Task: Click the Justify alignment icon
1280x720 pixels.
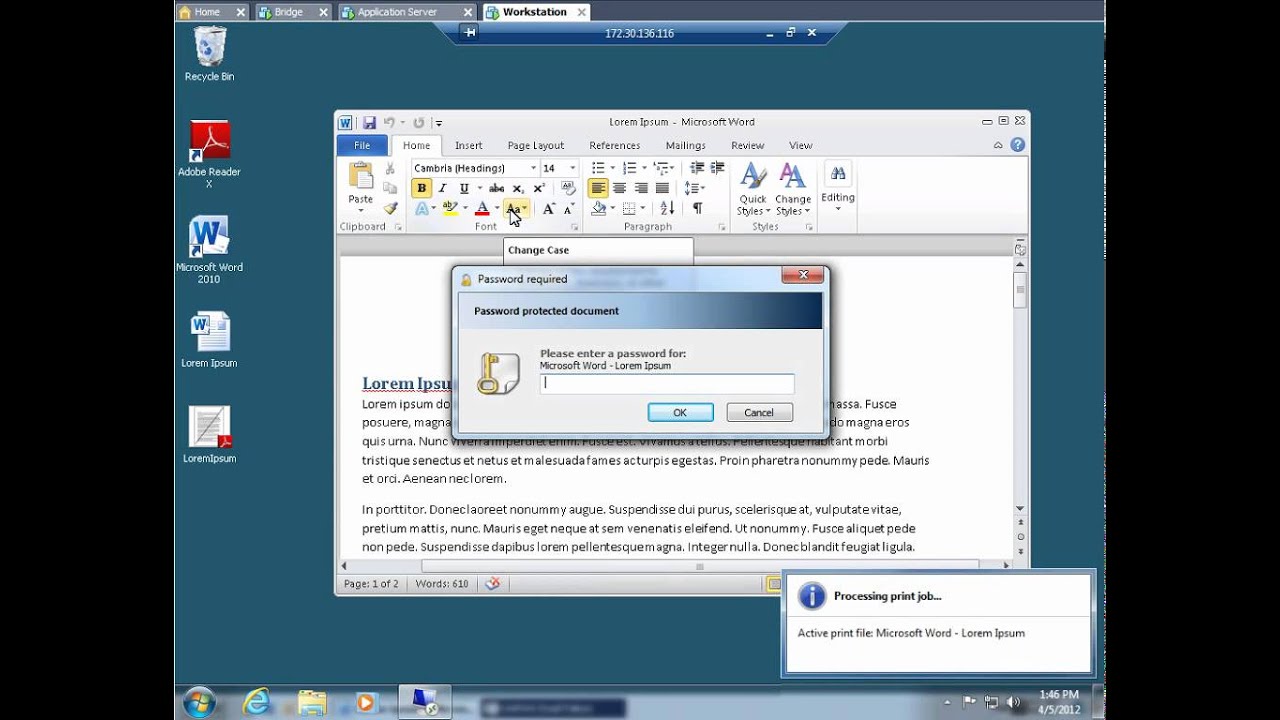Action: pos(662,188)
